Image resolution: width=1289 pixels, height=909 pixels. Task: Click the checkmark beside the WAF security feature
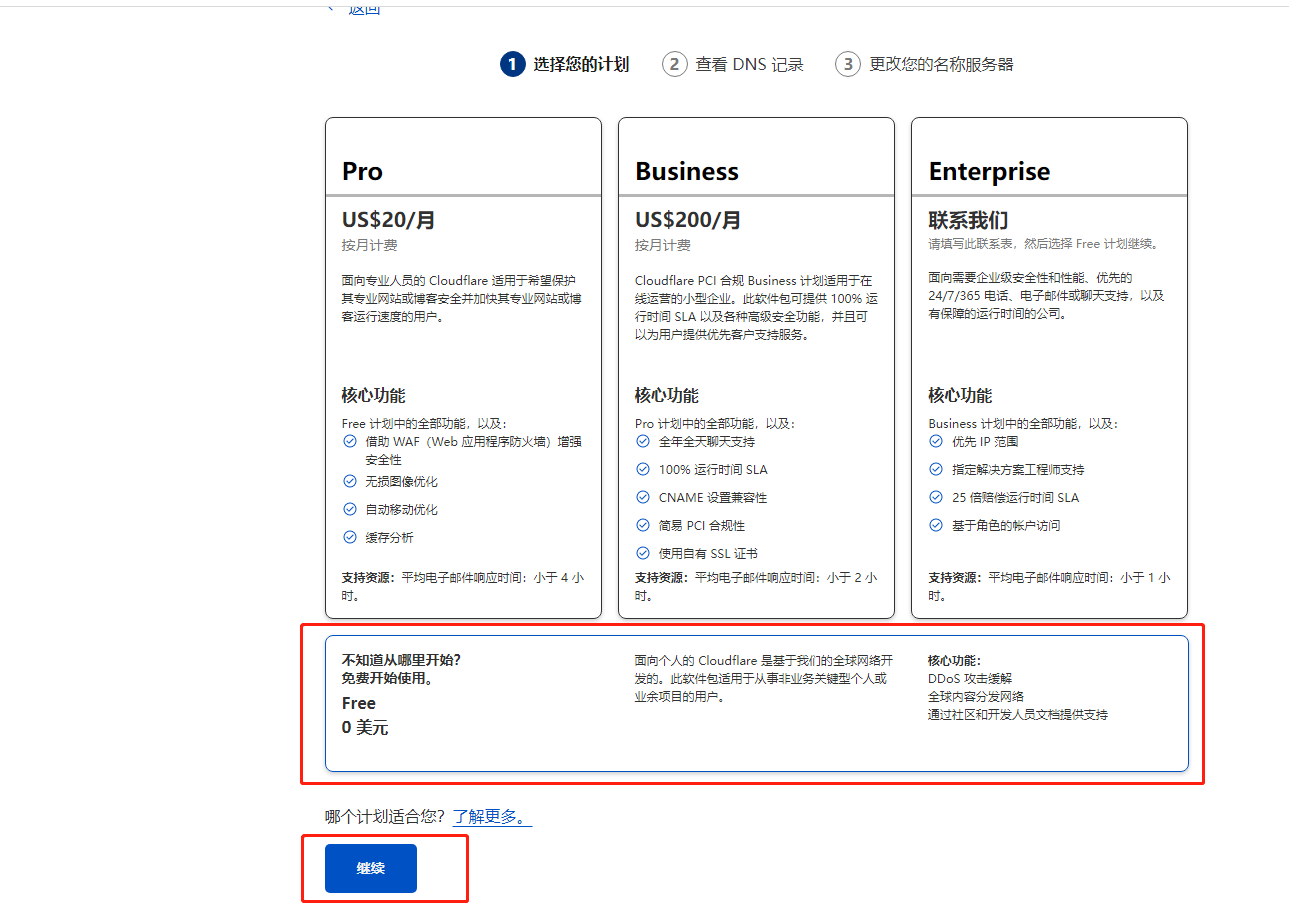pos(350,441)
